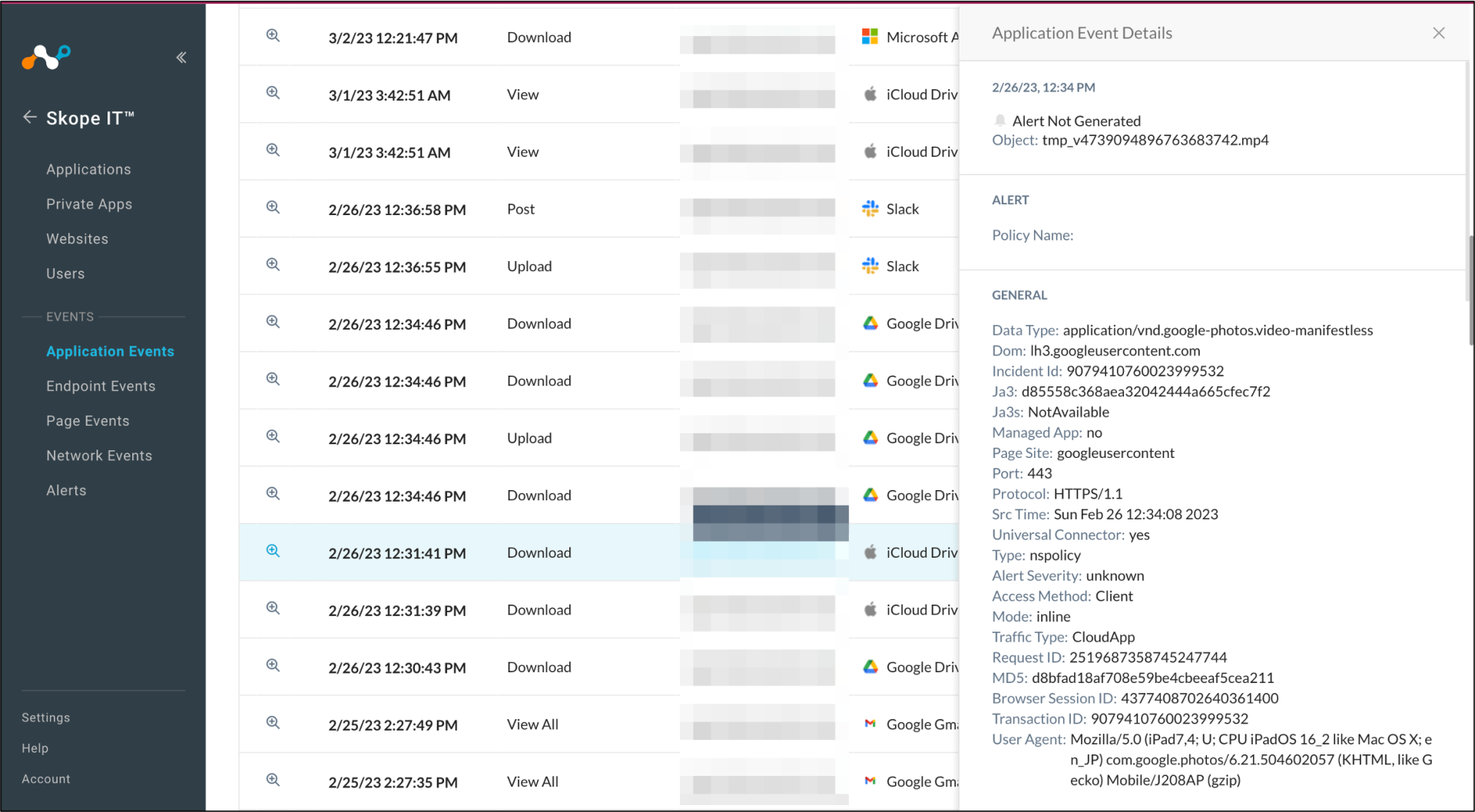The image size is (1475, 812).
Task: Close the Application Event Details panel
Action: point(1438,33)
